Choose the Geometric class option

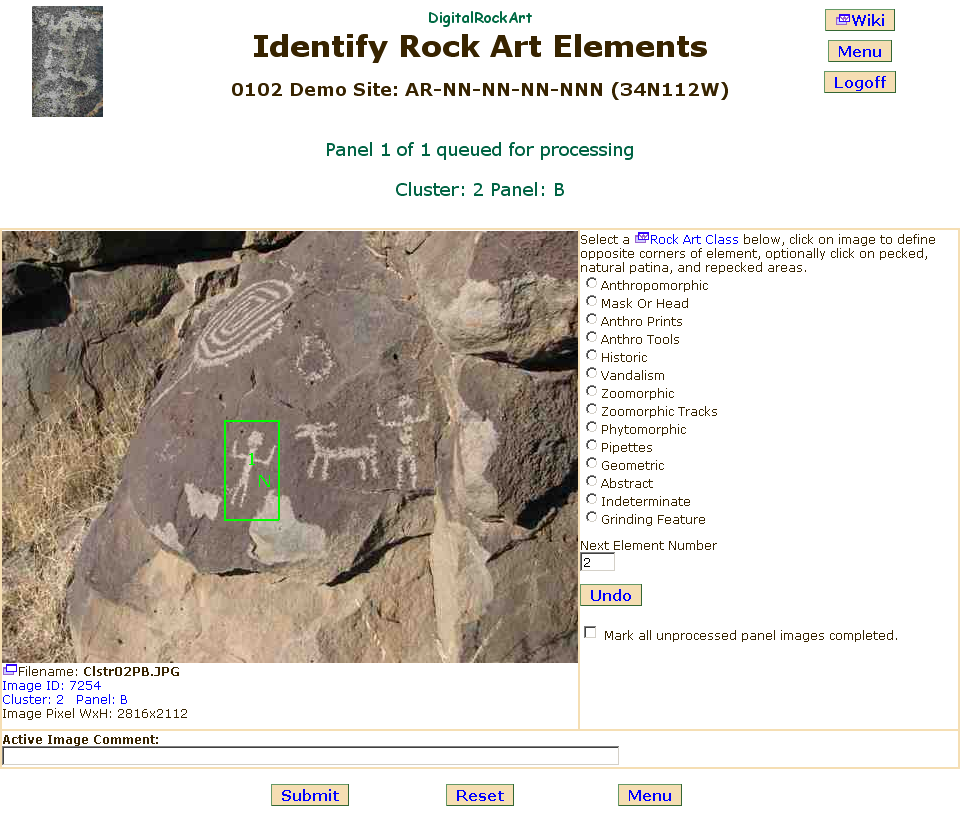(x=592, y=464)
